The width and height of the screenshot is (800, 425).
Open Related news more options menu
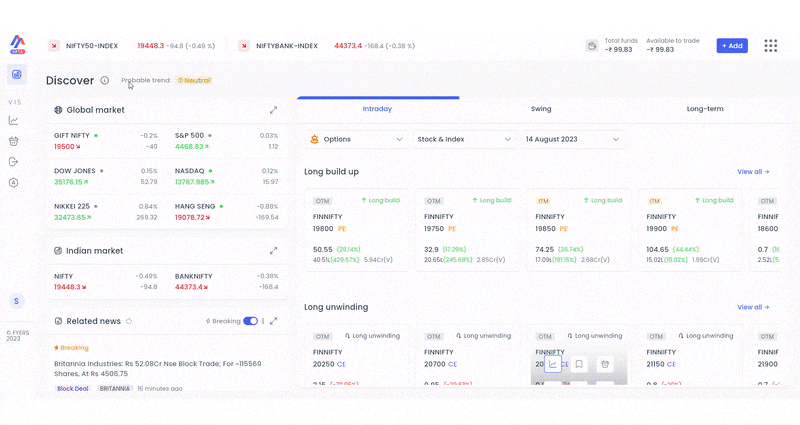(263, 321)
